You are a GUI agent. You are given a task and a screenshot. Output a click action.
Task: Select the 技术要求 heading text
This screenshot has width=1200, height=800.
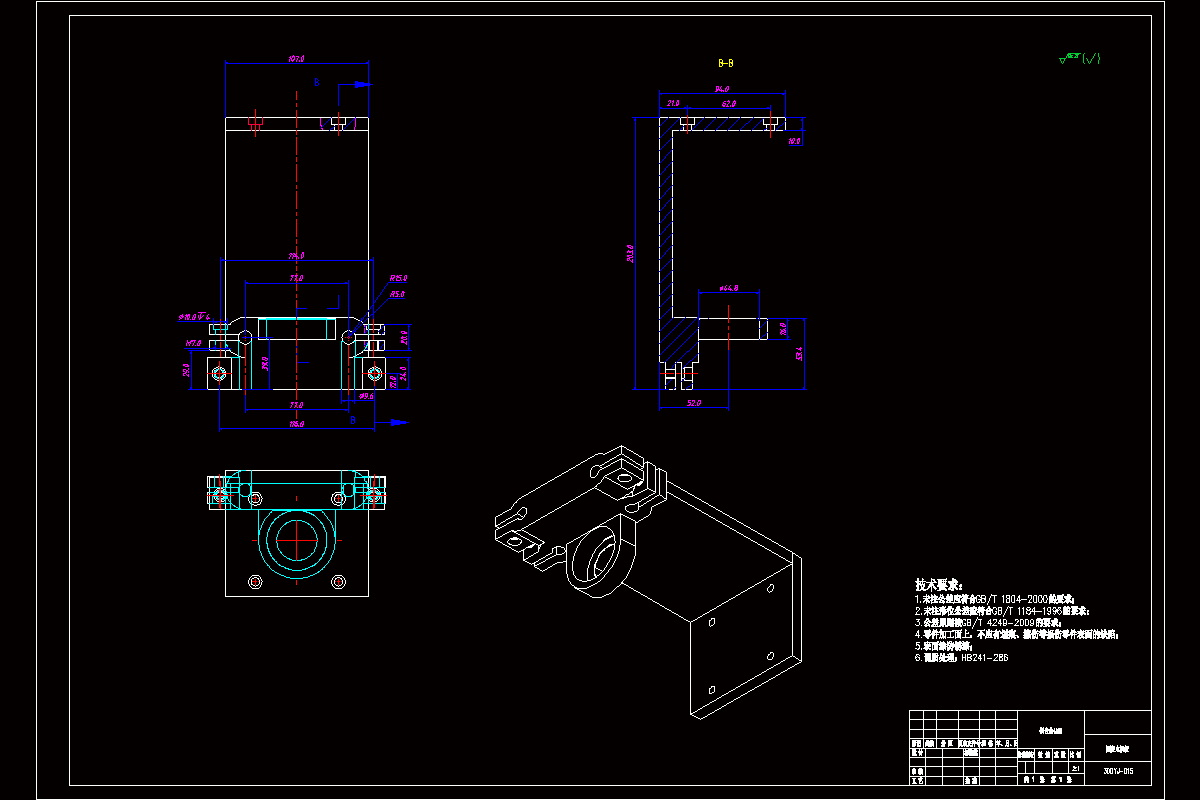point(938,584)
